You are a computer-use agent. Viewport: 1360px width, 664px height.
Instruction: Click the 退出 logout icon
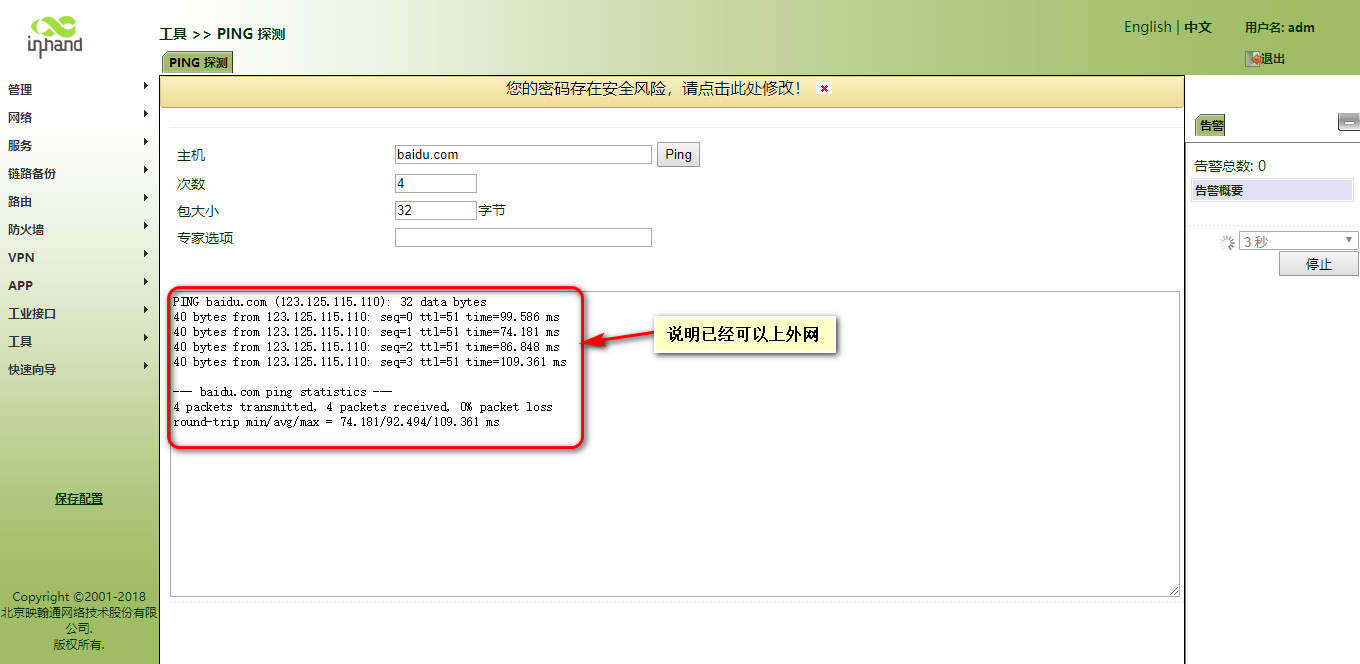coord(1252,59)
